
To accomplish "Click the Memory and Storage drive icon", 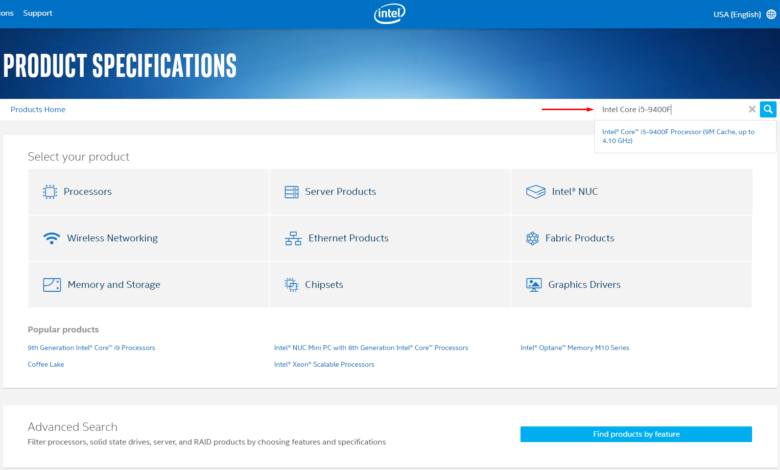I will click(52, 284).
